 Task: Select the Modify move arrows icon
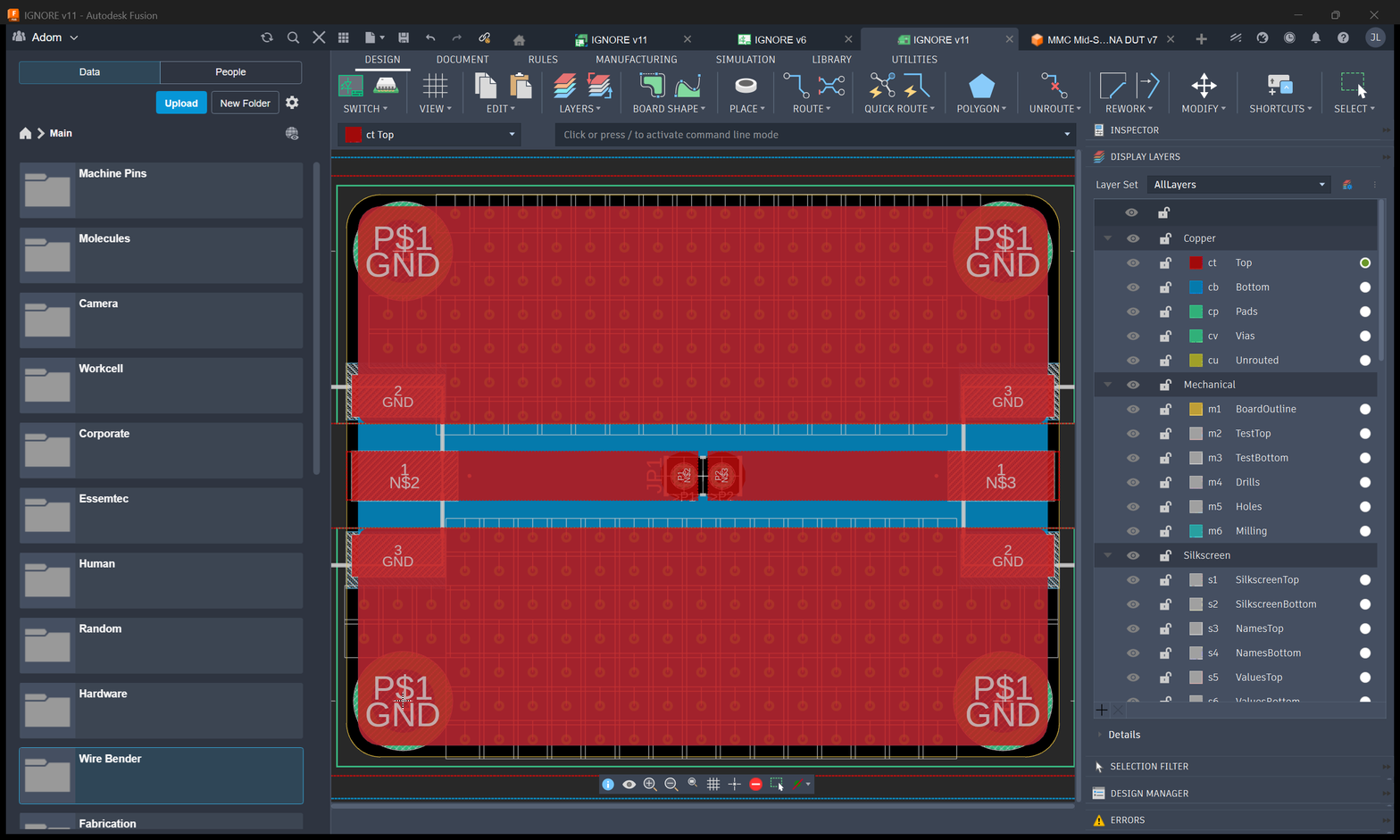pos(1204,86)
